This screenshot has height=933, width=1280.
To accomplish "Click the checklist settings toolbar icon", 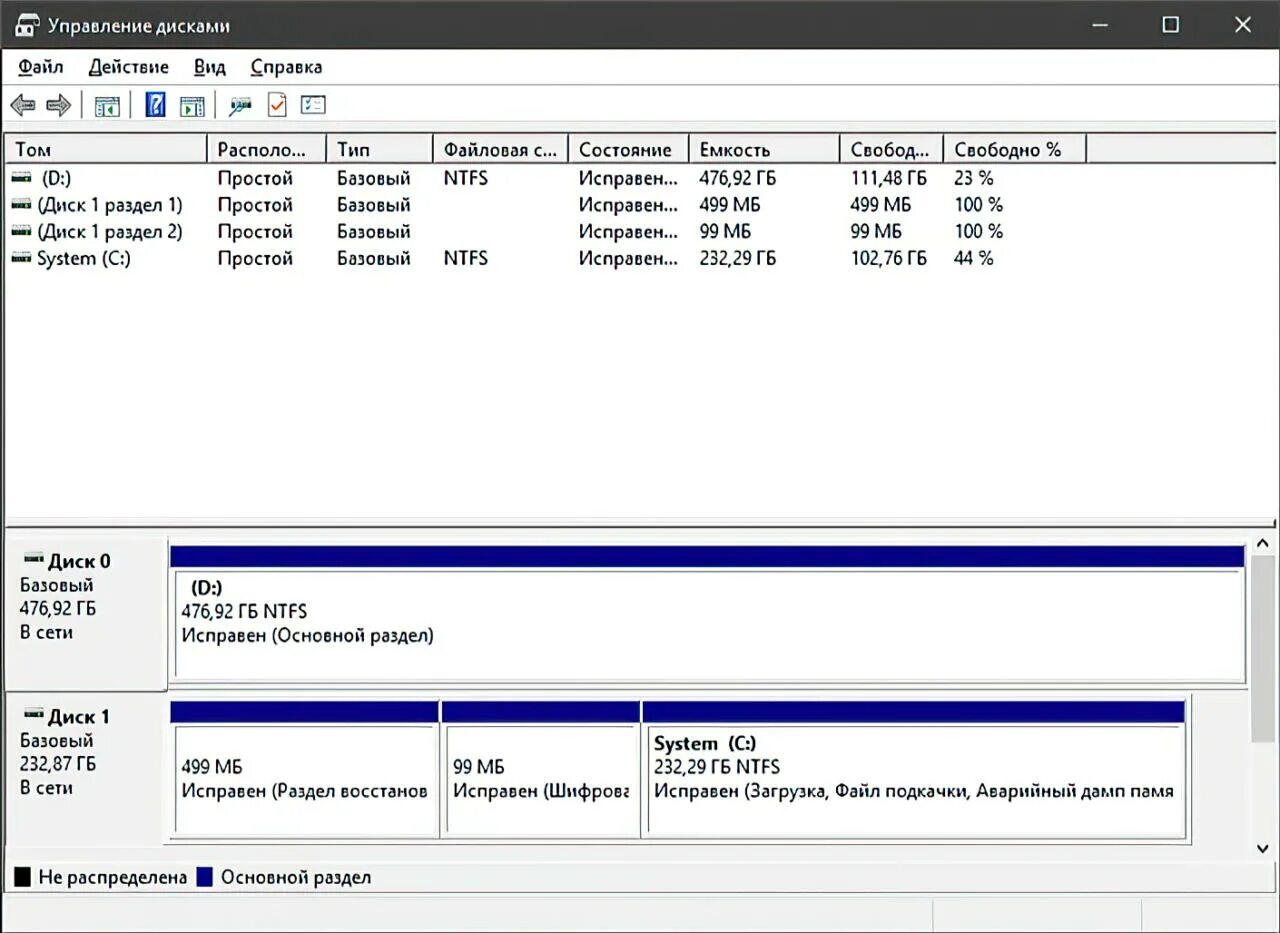I will click(314, 105).
